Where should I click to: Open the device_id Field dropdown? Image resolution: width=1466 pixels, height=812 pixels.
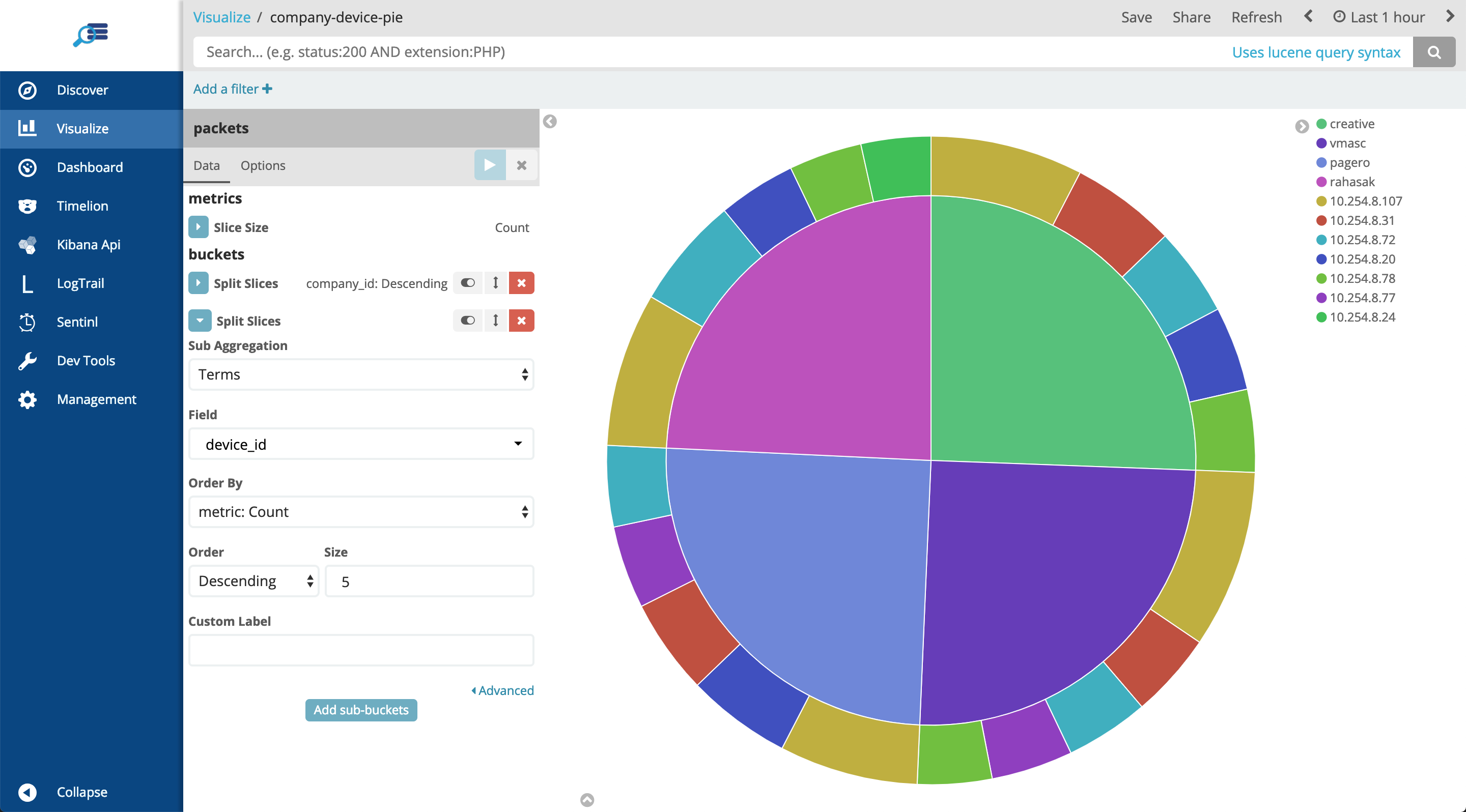click(x=361, y=444)
